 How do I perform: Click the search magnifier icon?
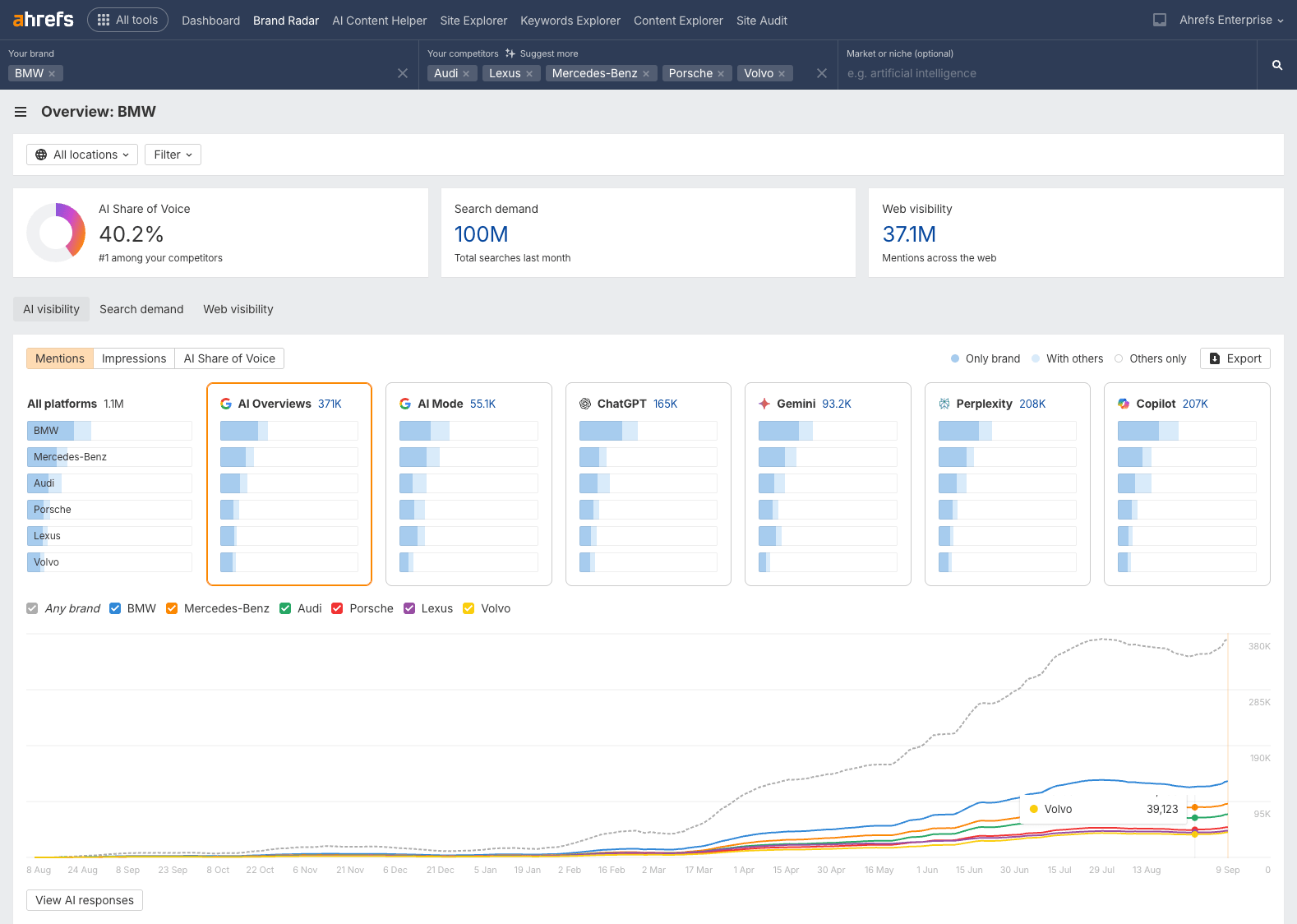coord(1276,65)
